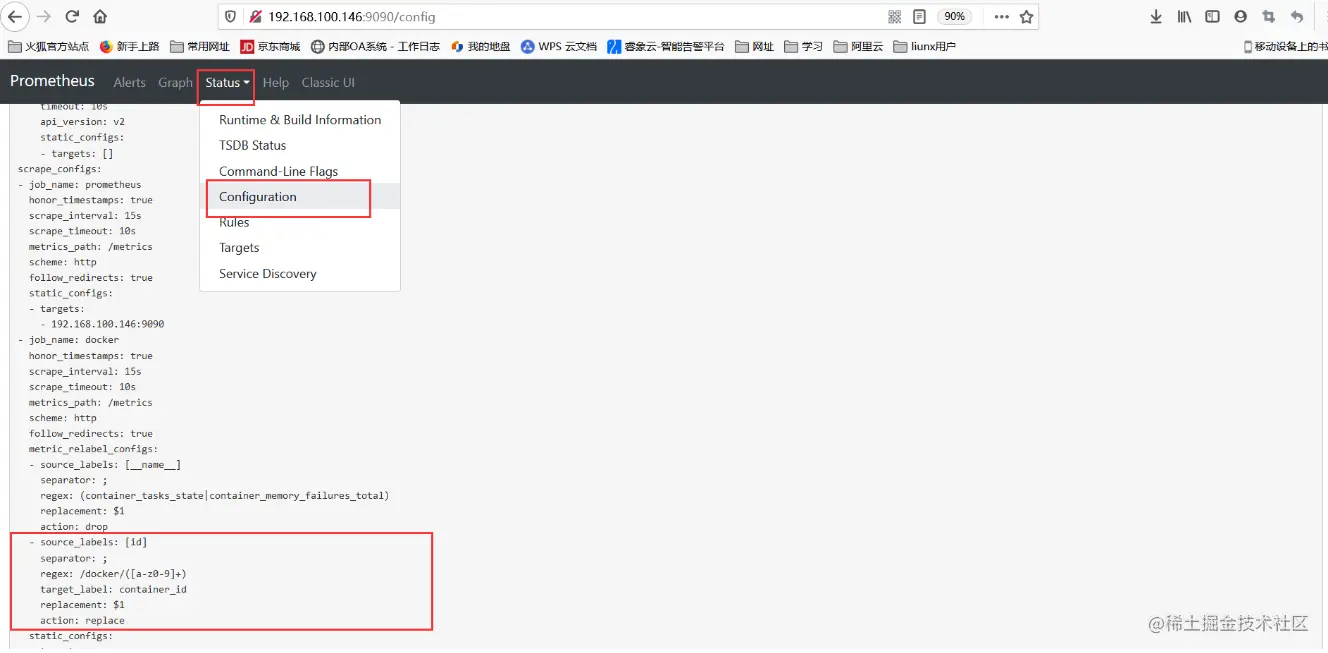Select Command-Line Flags menu entry
1328x653 pixels.
[x=300, y=171]
